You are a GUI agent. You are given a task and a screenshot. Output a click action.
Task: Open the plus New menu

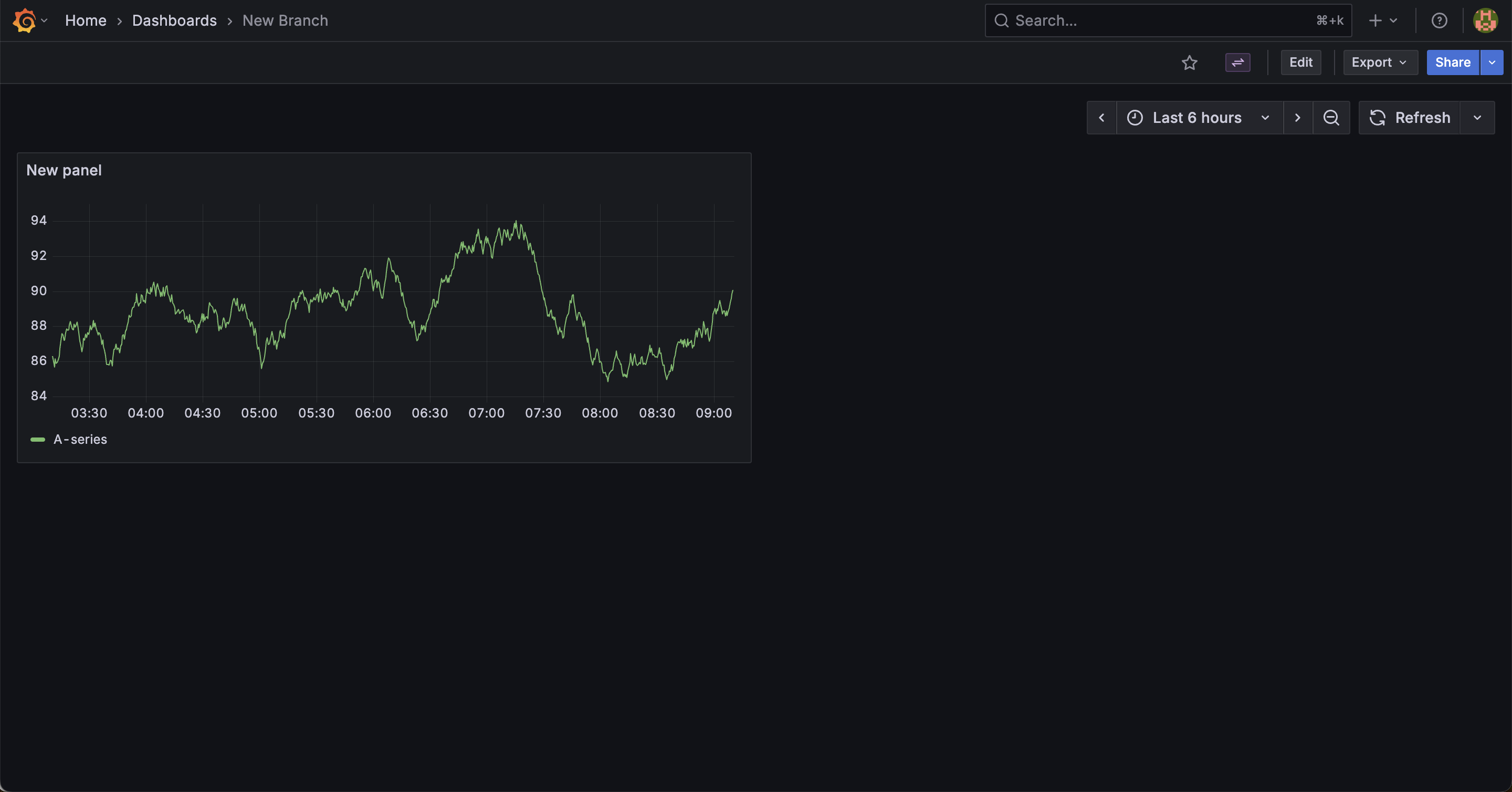(1383, 20)
